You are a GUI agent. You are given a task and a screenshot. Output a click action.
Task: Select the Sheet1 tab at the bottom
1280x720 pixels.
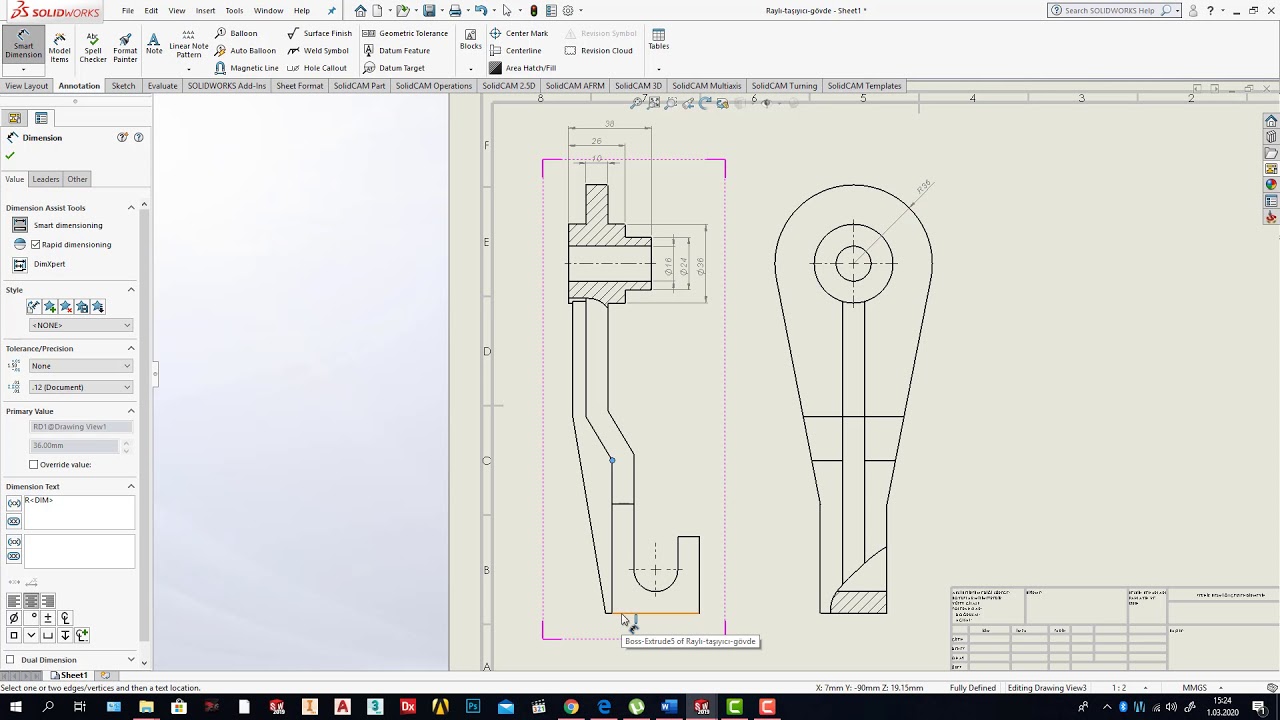[70, 676]
